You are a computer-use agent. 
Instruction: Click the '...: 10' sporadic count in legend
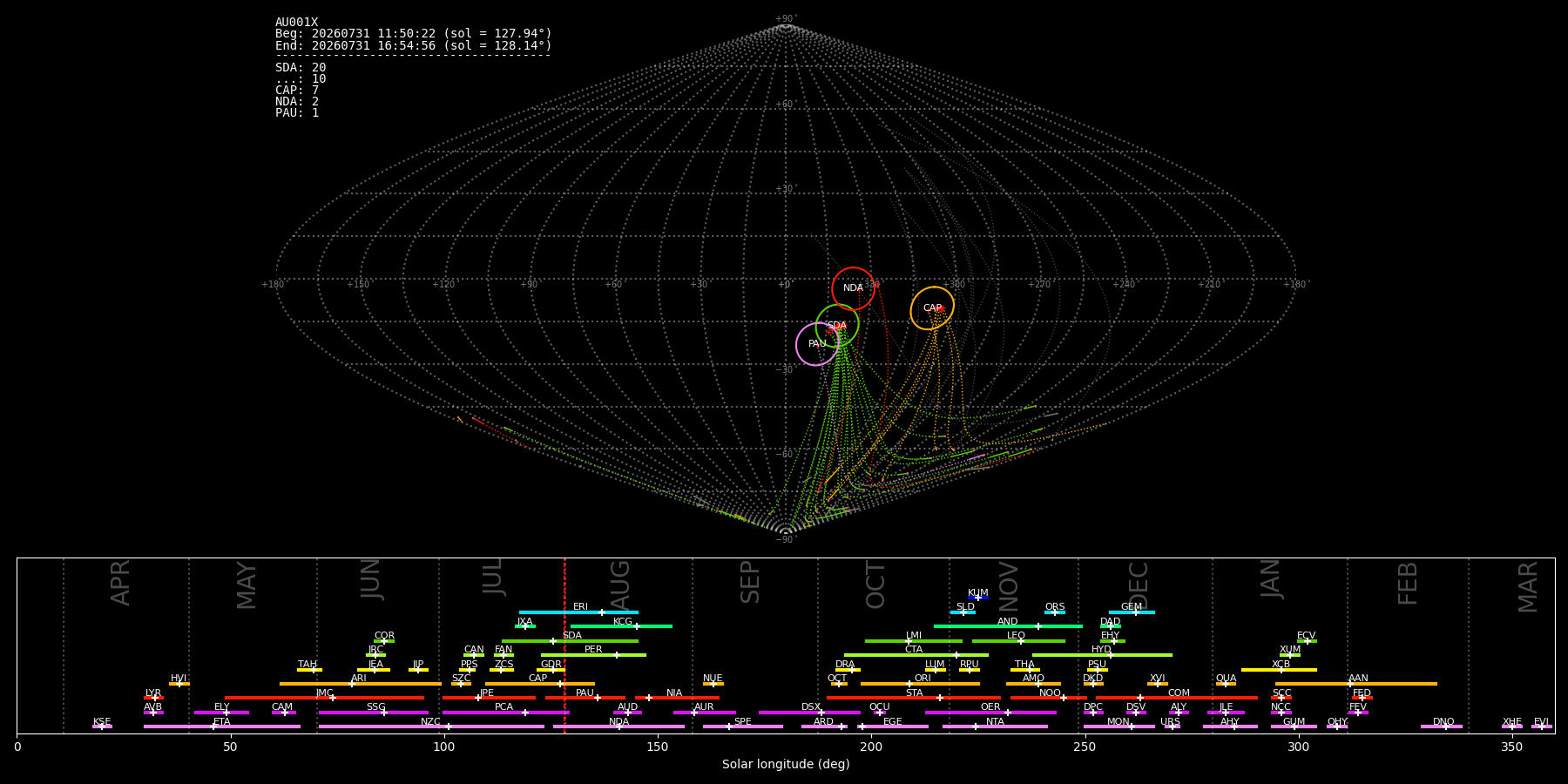(301, 79)
